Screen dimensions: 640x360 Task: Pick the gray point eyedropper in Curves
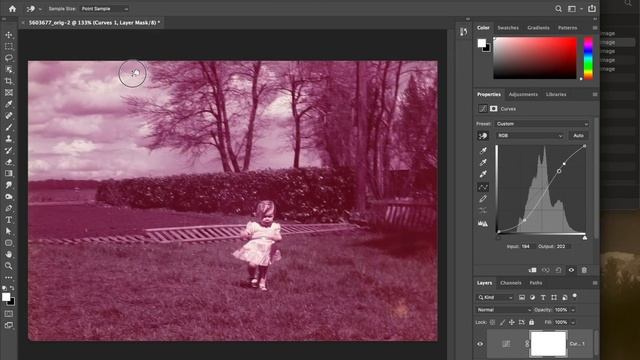point(483,162)
